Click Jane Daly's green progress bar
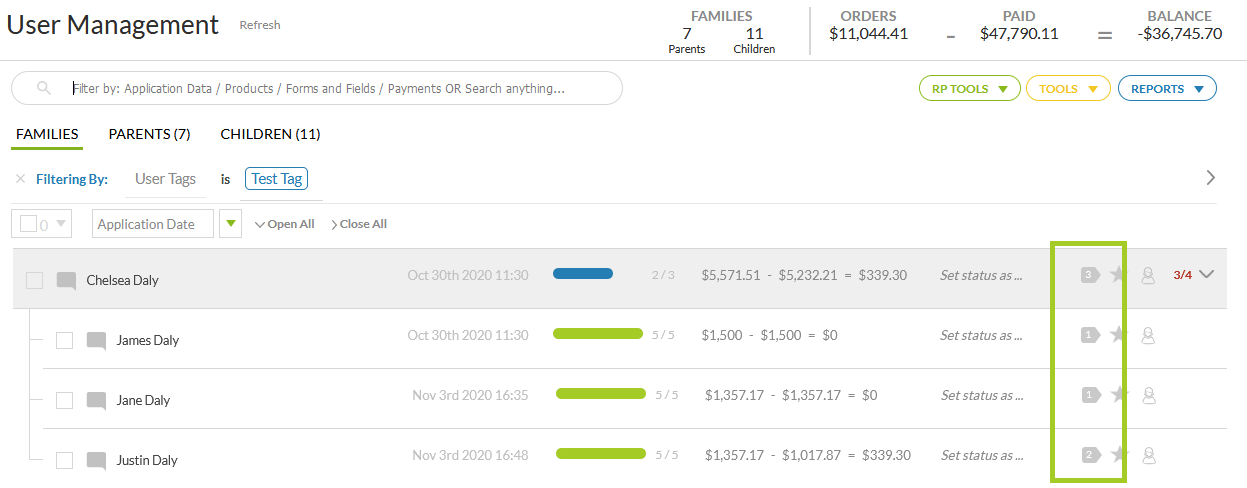Image resolution: width=1247 pixels, height=488 pixels. pyautogui.click(x=601, y=394)
